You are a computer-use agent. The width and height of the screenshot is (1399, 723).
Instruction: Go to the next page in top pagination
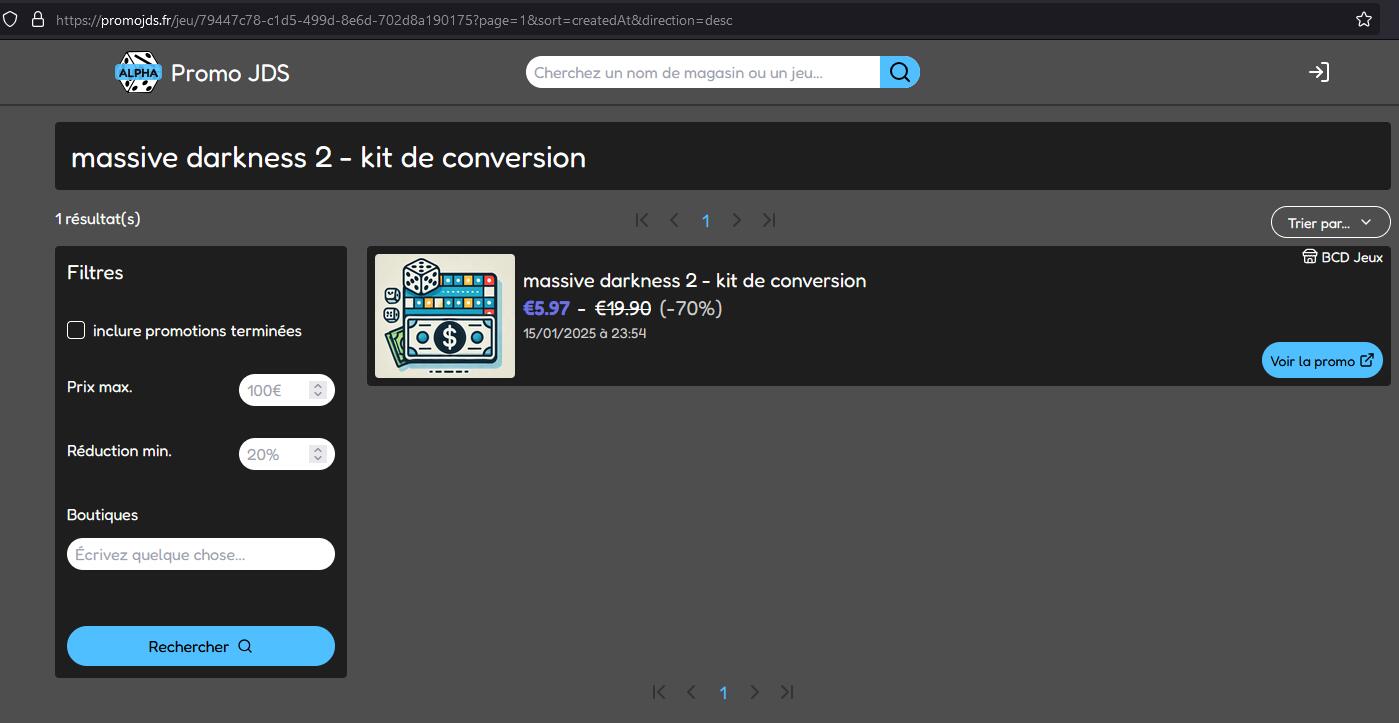(x=737, y=220)
